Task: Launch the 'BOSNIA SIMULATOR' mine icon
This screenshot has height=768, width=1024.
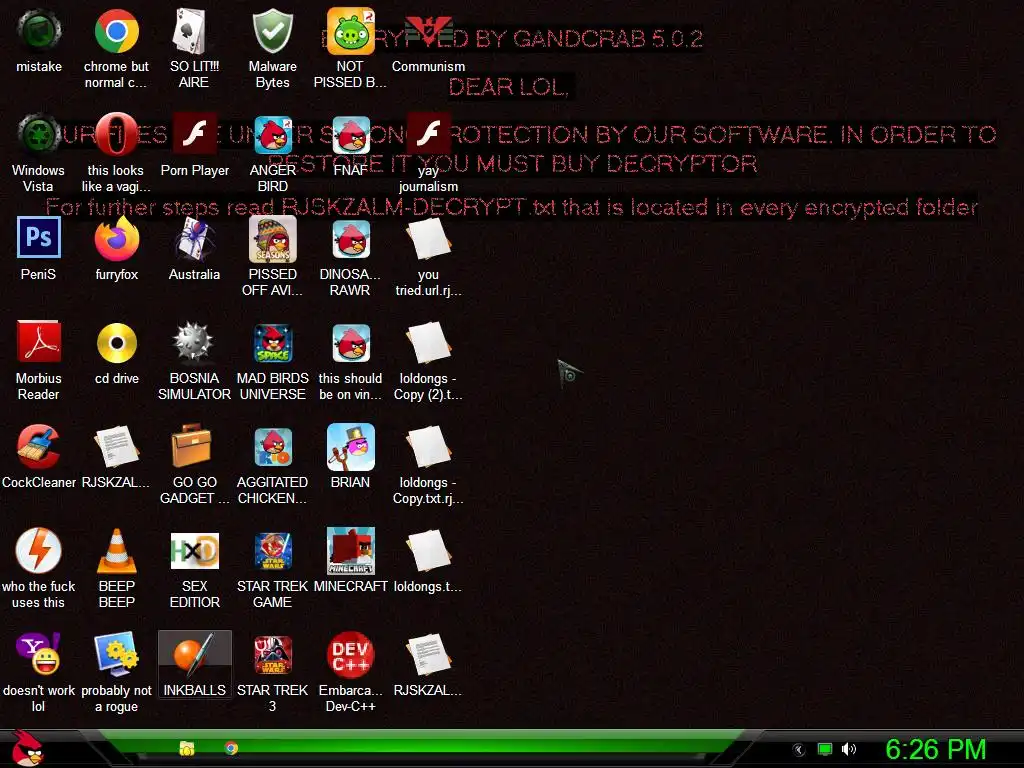Action: [194, 343]
